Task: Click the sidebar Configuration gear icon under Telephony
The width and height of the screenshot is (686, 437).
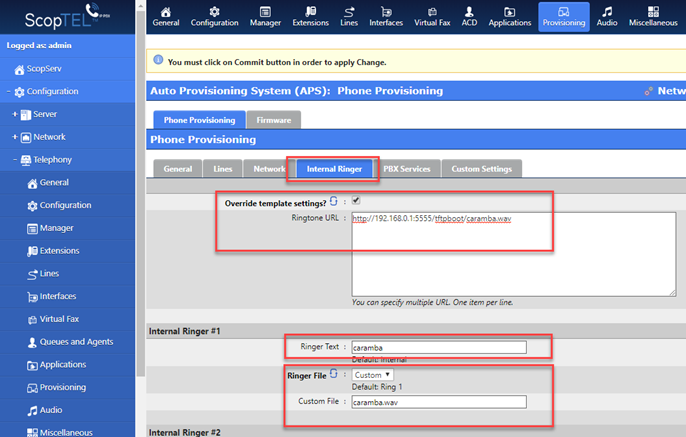Action: (32, 206)
